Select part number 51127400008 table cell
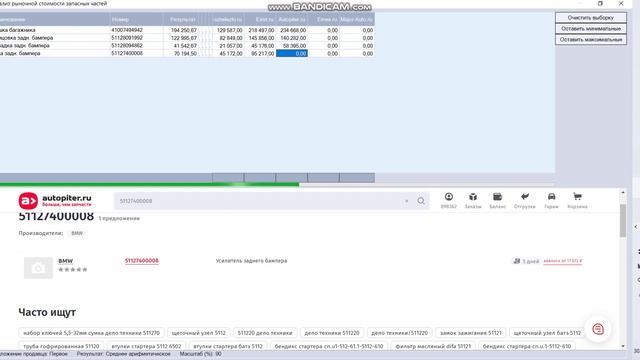Image resolution: width=640 pixels, height=360 pixels. [136, 53]
